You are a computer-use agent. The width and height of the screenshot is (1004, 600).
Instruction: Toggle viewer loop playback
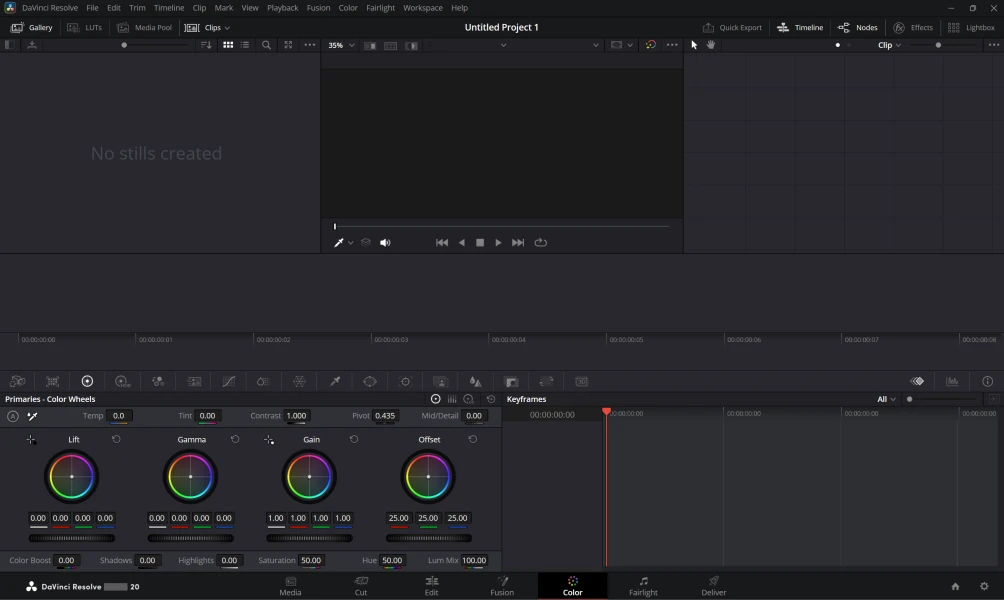[541, 243]
